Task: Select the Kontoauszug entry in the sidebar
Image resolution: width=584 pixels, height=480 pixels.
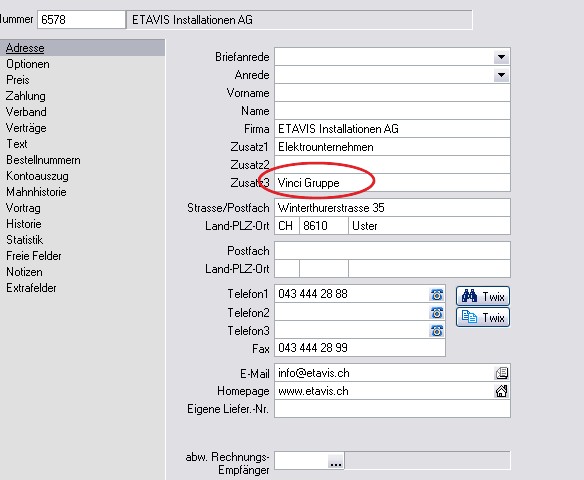Action: (37, 176)
